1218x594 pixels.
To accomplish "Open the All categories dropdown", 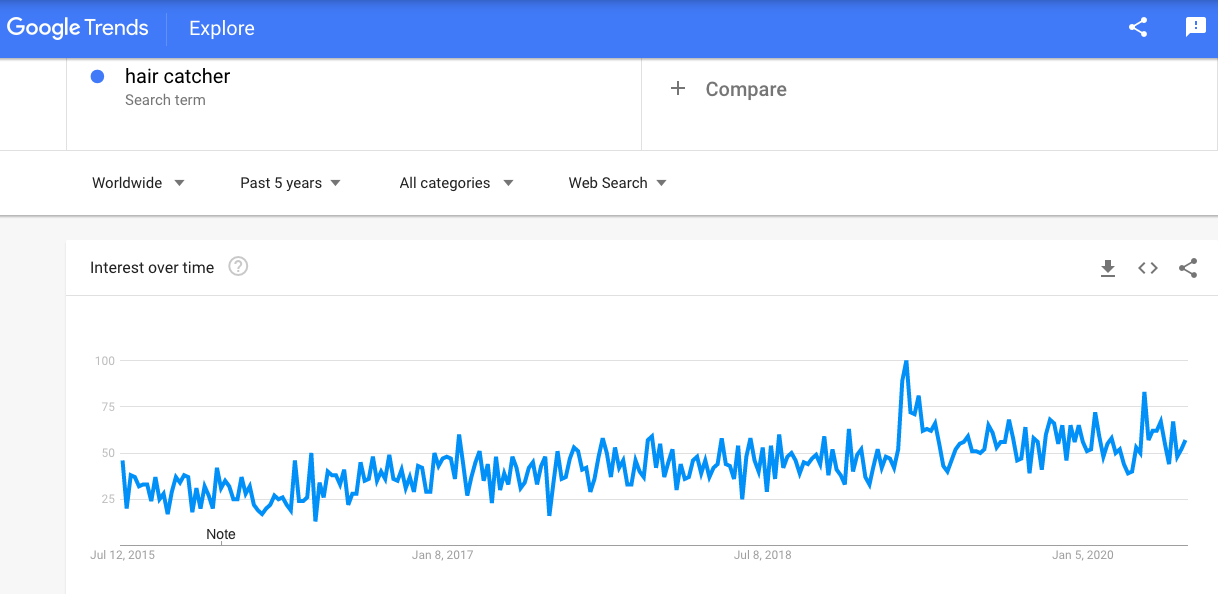I will 456,183.
